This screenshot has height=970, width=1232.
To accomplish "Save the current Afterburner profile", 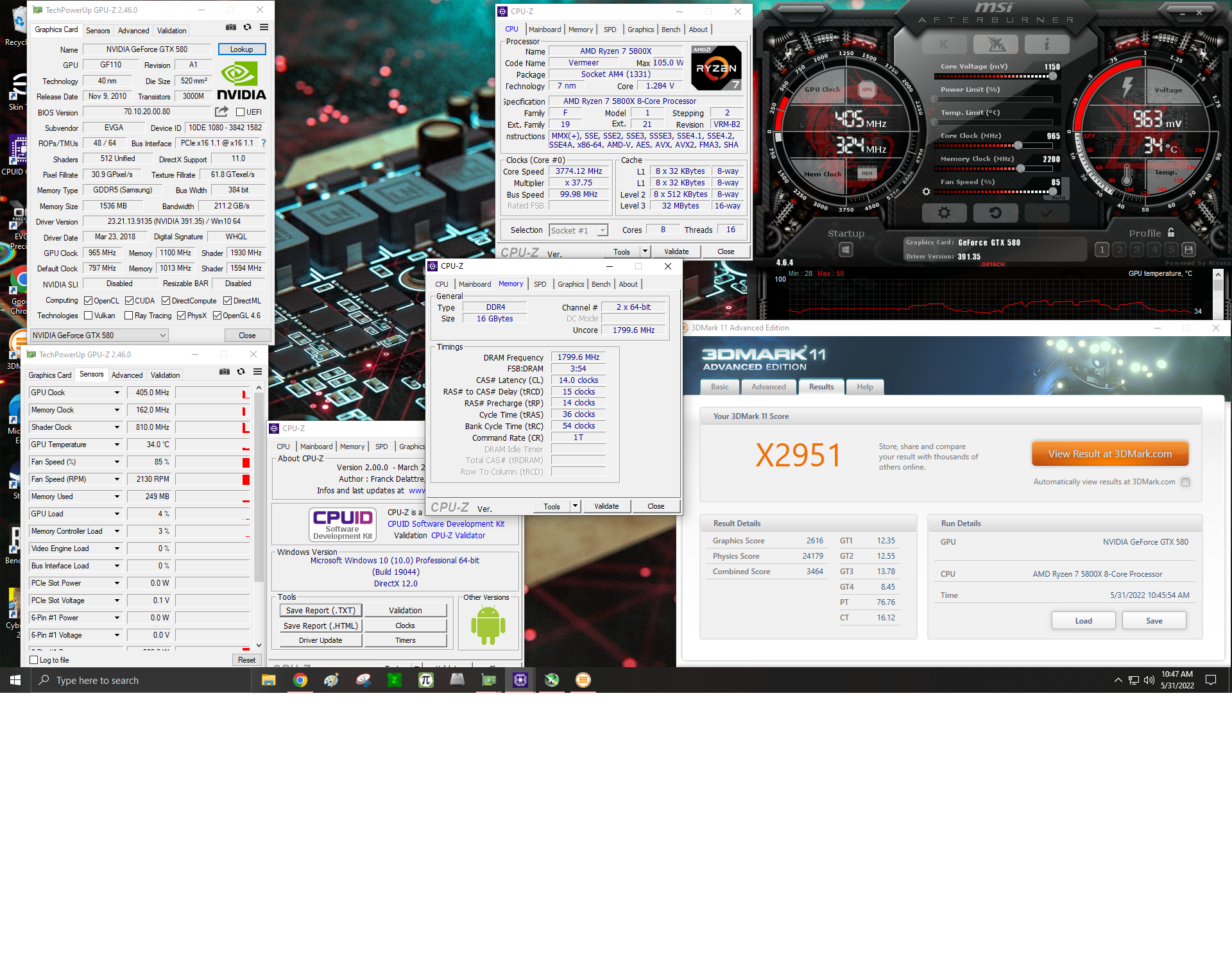I will pos(1188,250).
